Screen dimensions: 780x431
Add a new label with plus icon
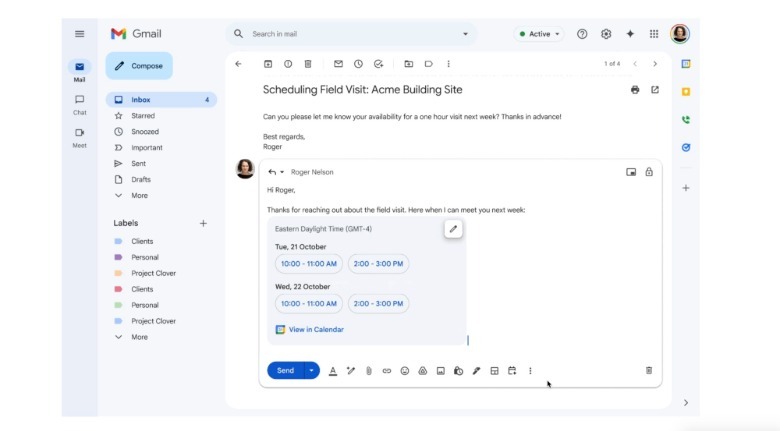point(203,223)
